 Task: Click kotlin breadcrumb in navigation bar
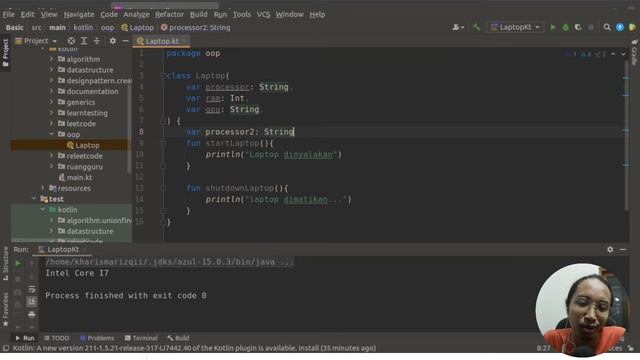point(83,27)
